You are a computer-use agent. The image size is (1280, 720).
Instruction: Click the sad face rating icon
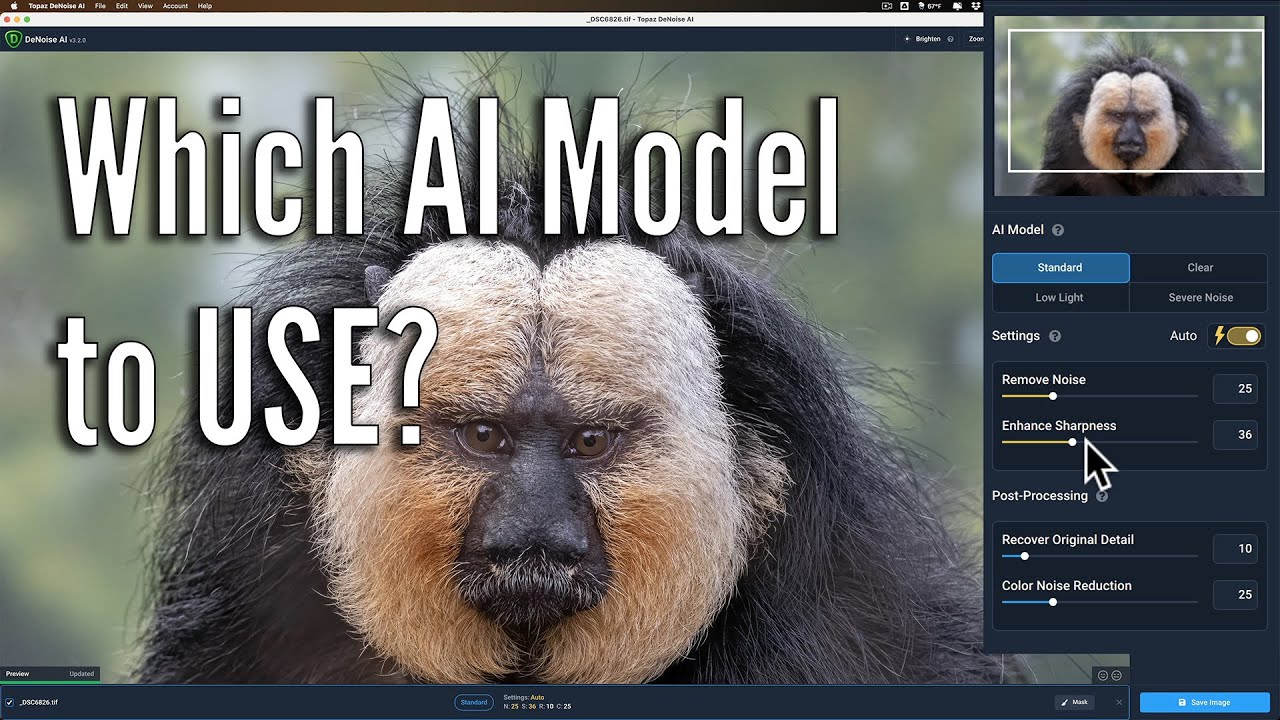click(1116, 676)
